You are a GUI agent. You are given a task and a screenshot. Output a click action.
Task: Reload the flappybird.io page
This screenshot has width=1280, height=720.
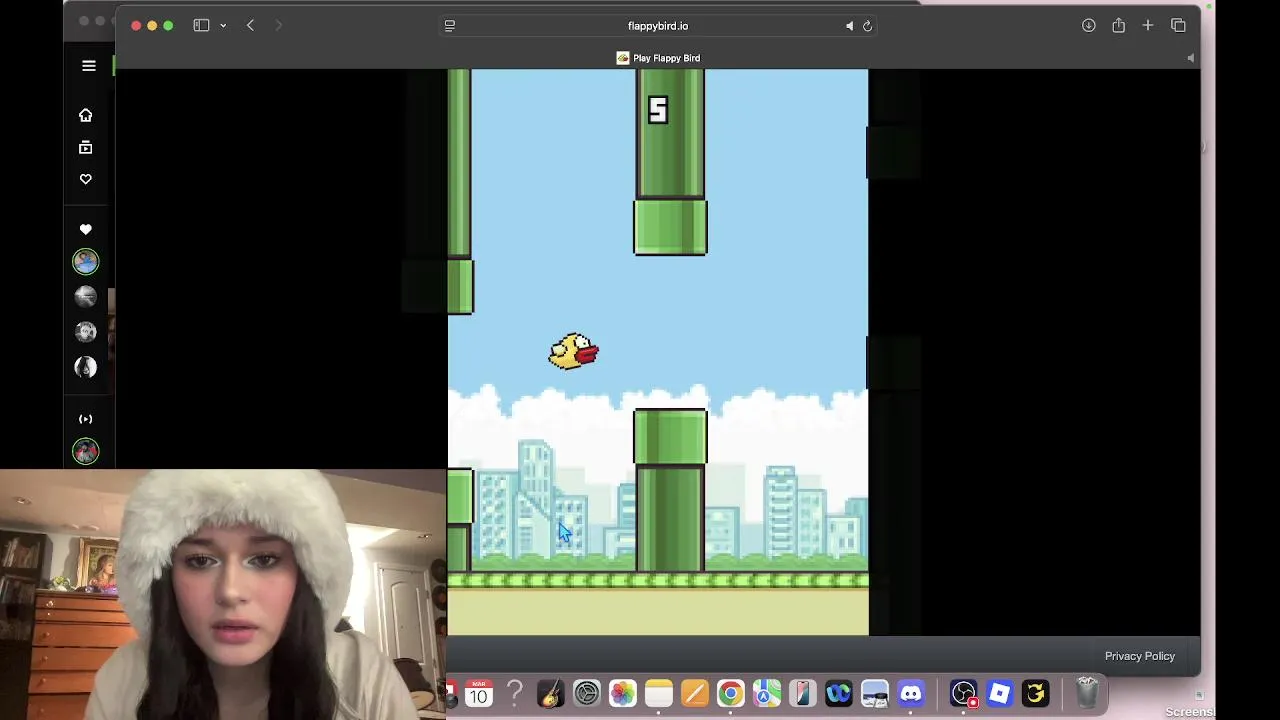(867, 26)
